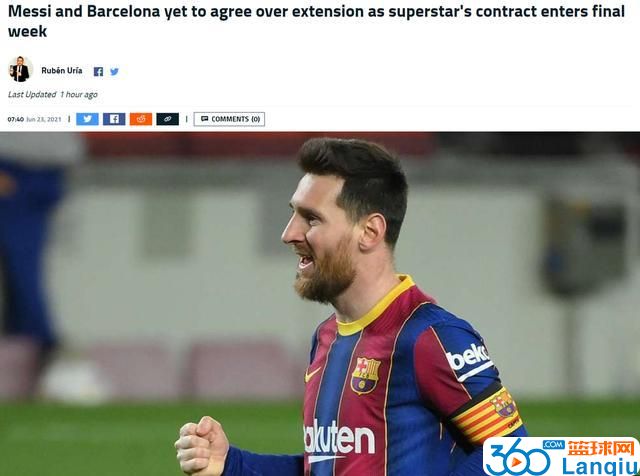640x476 pixels.
Task: Click the .COM badge in watermark
Action: click(x=553, y=445)
